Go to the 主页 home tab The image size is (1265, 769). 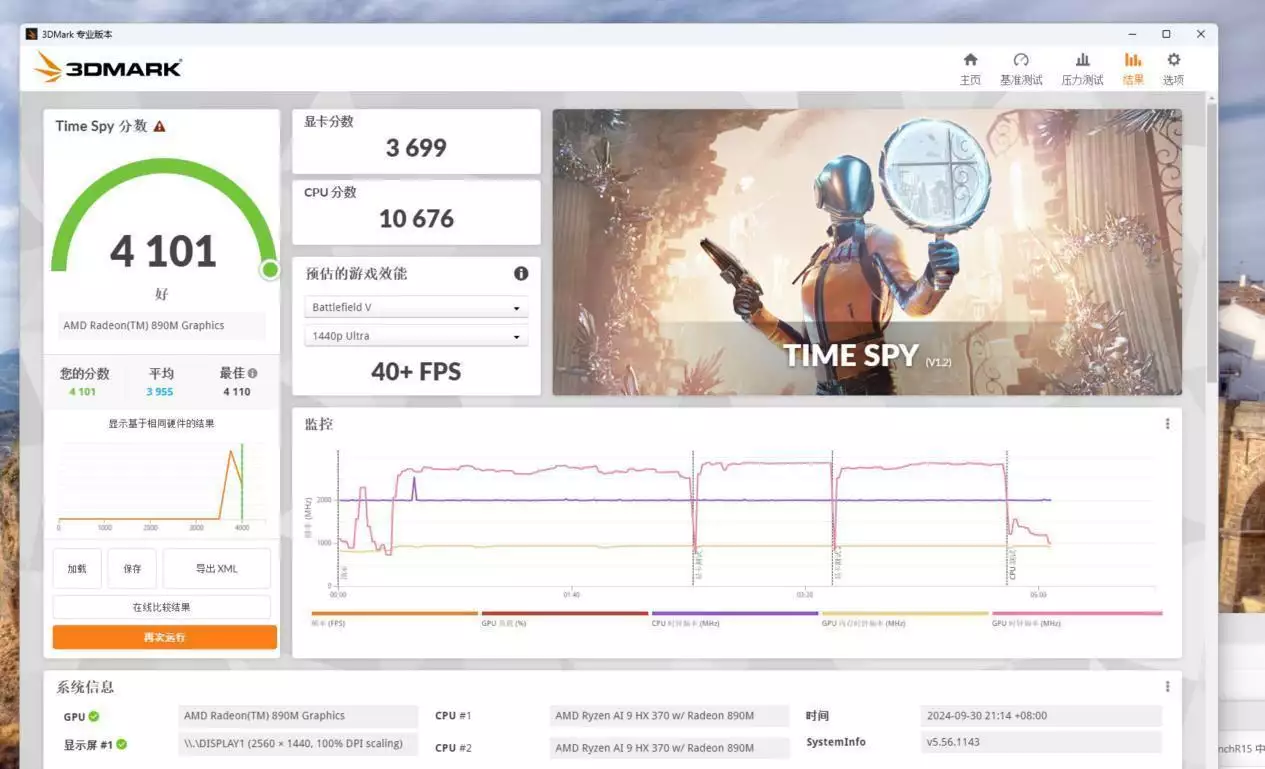(x=970, y=69)
